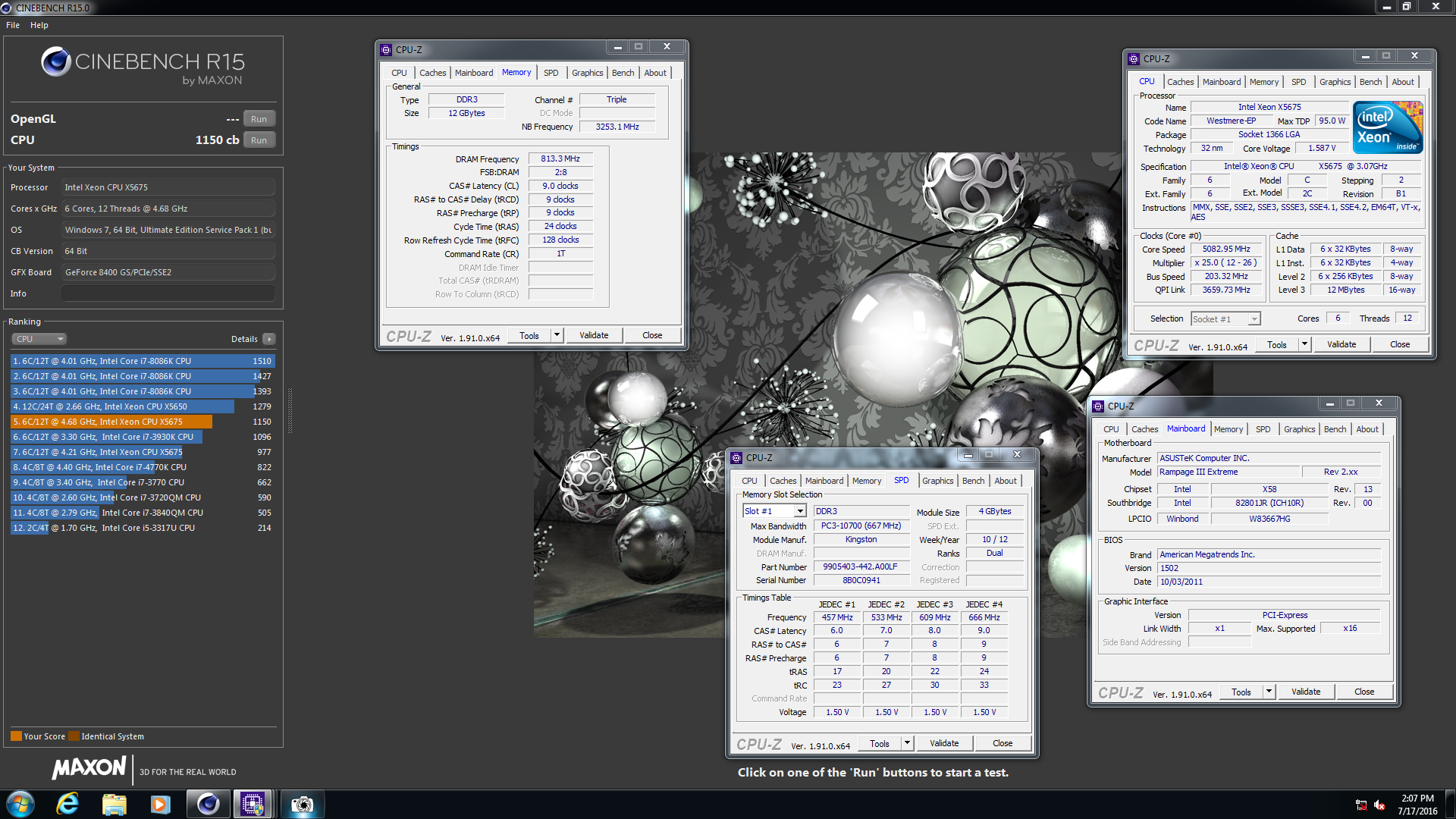The image size is (1456, 819).
Task: Open Bench tab in the Mainboard window
Action: [1335, 429]
